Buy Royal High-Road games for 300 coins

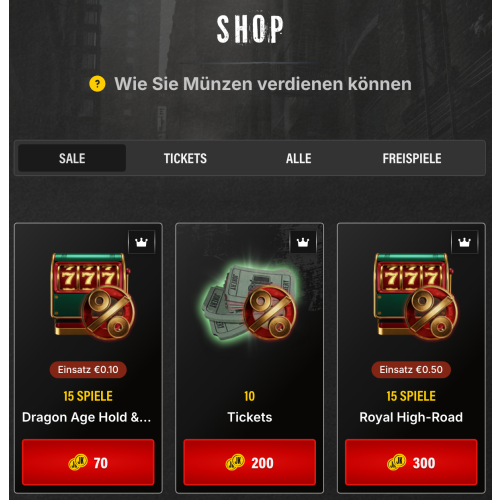(411, 462)
